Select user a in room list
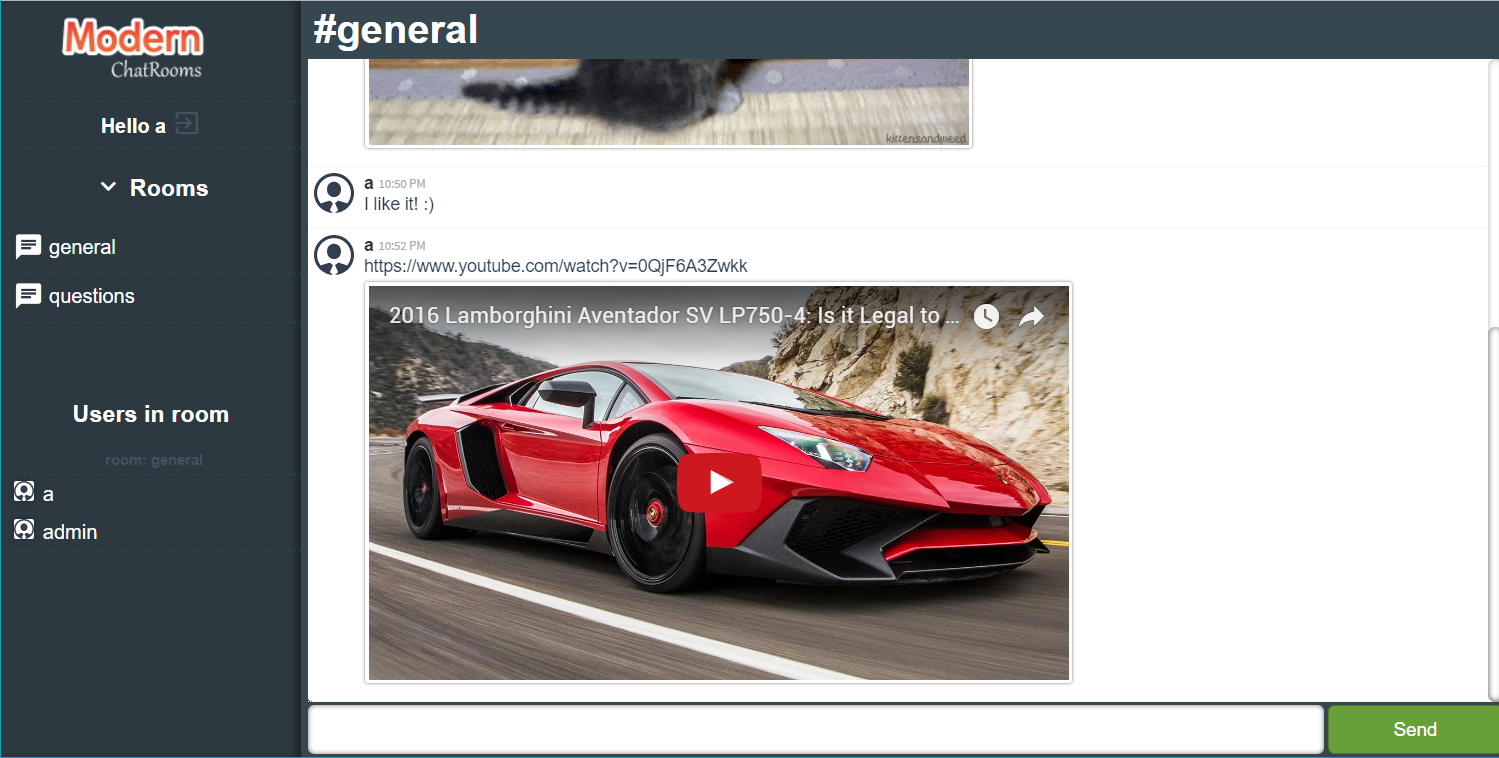The image size is (1499, 758). click(48, 494)
